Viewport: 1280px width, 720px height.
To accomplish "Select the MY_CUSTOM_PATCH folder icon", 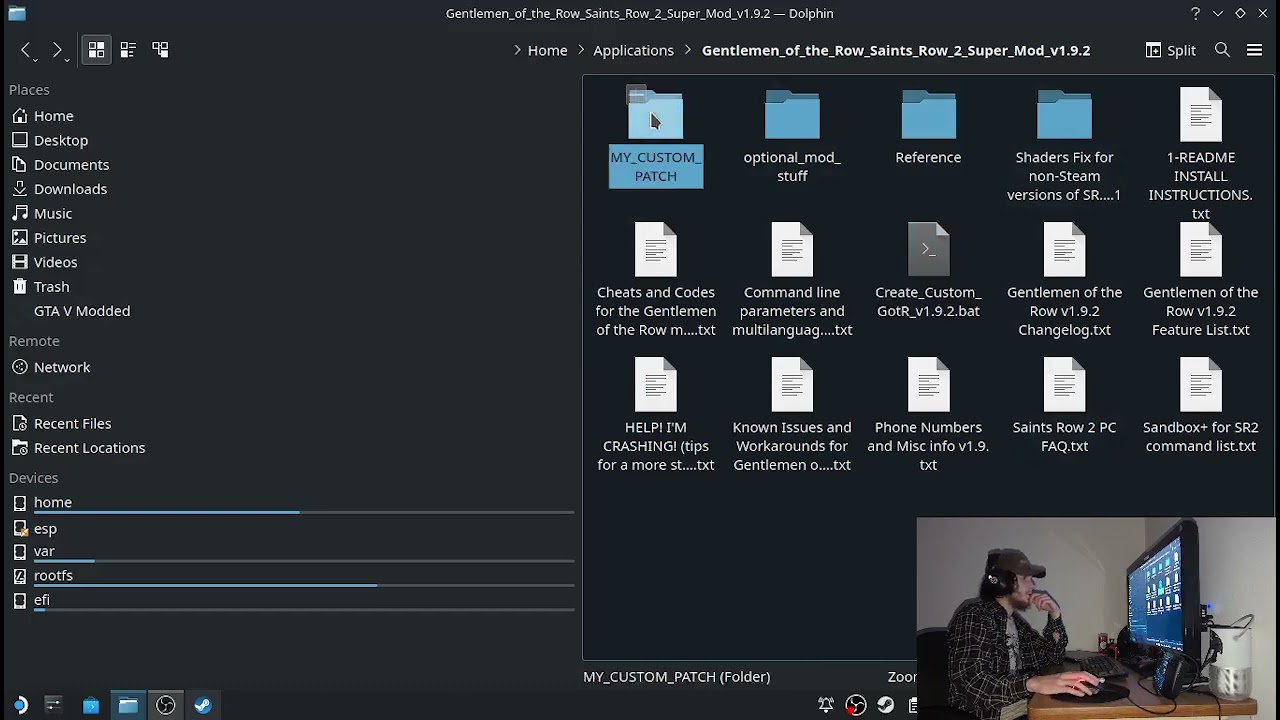I will (656, 114).
